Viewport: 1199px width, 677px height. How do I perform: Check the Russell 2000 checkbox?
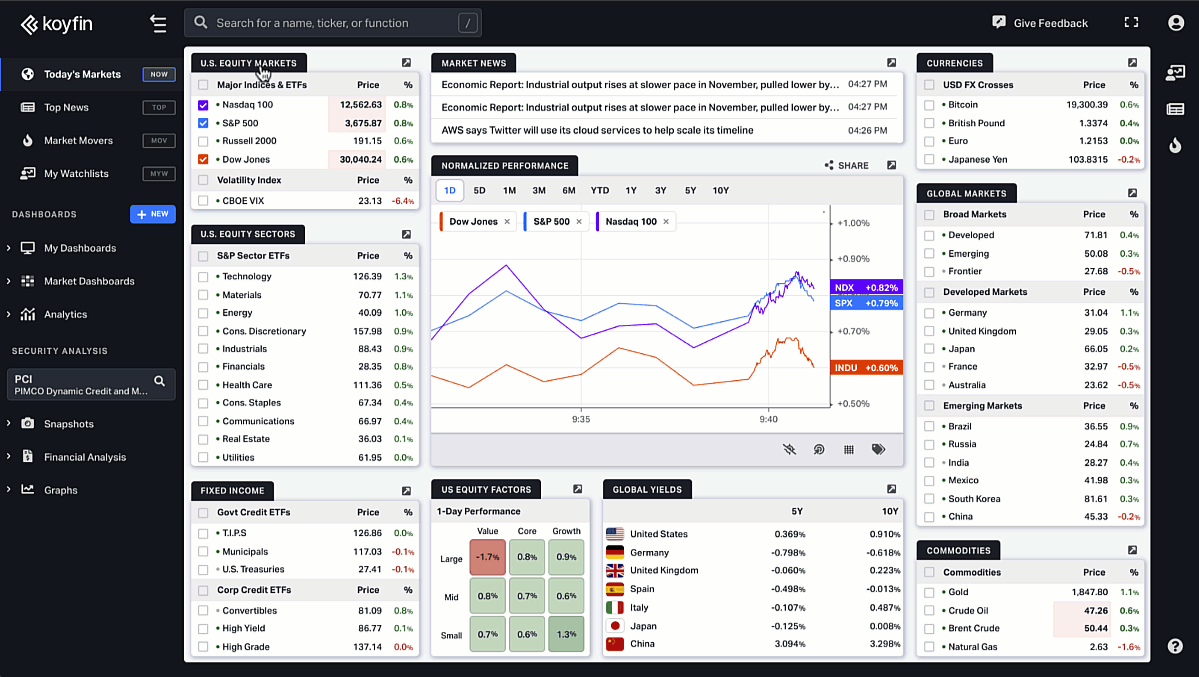pyautogui.click(x=203, y=142)
